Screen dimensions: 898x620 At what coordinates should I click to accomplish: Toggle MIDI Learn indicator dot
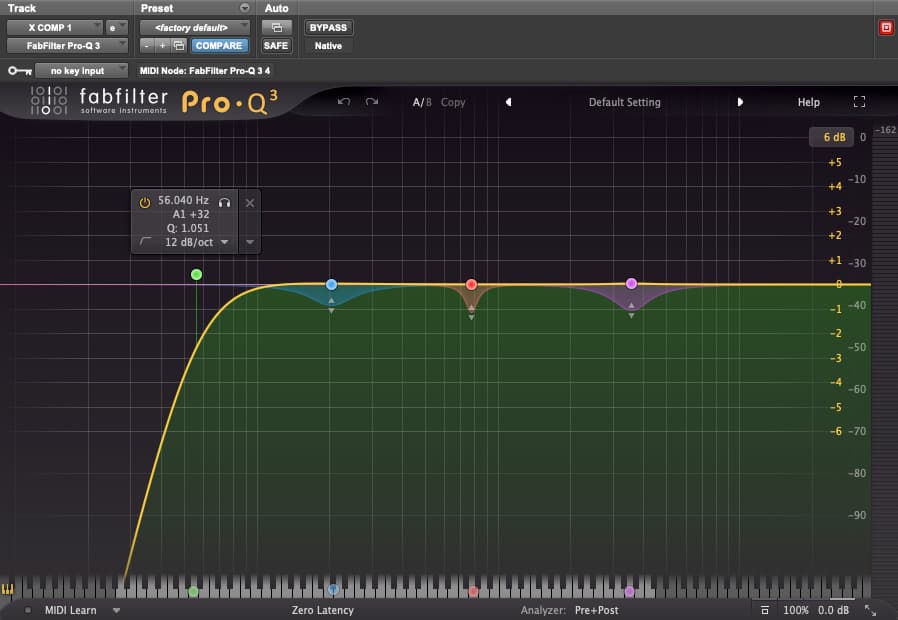(27, 610)
